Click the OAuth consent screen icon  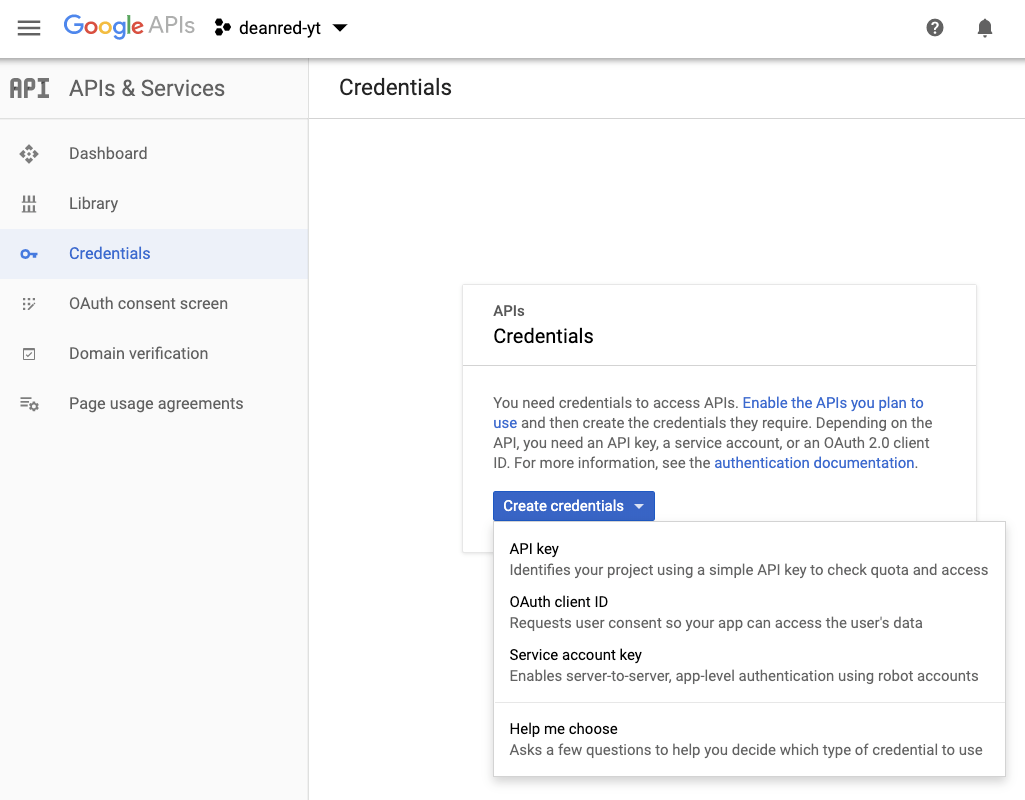point(29,304)
